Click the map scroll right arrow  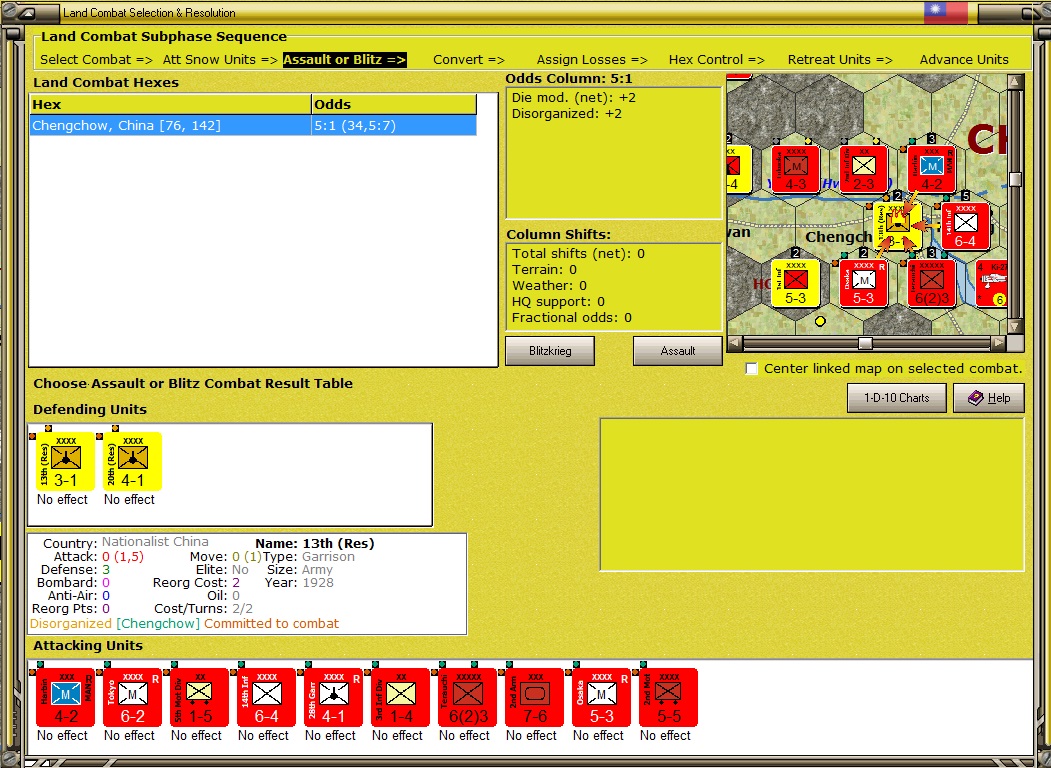999,343
